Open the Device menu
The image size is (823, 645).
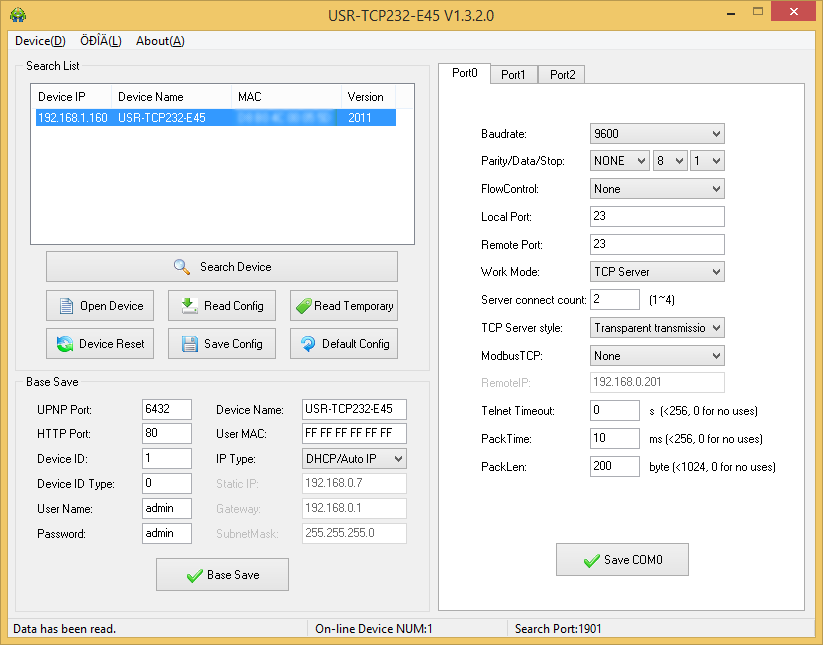(x=40, y=41)
